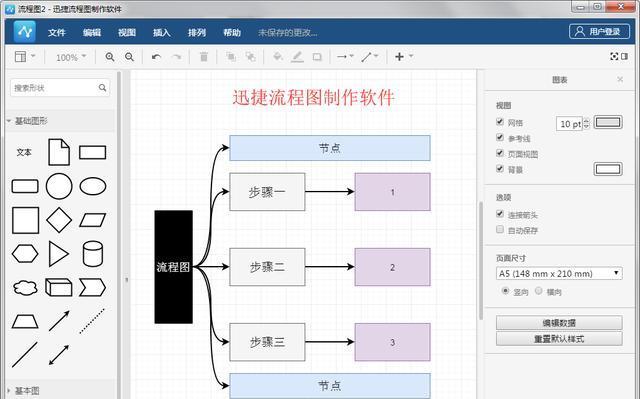Click the 用户登录 login button
Viewport: 640px width, 399px height.
599,31
